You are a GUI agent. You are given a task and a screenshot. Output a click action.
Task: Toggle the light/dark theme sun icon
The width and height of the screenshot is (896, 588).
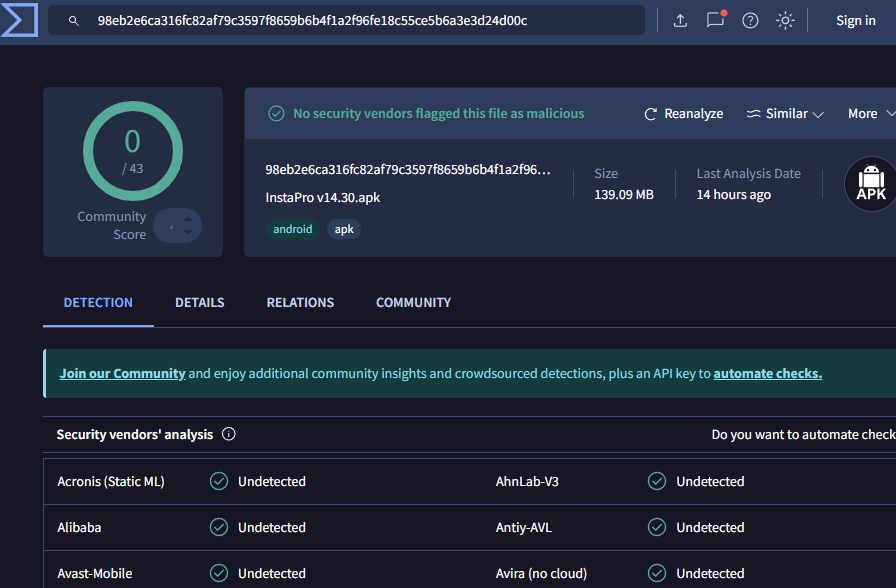tap(785, 21)
